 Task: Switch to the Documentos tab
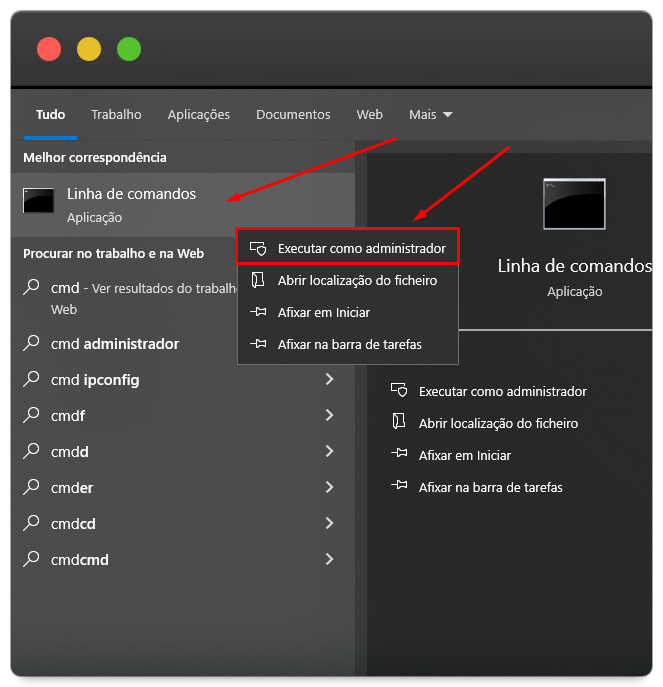coord(293,115)
